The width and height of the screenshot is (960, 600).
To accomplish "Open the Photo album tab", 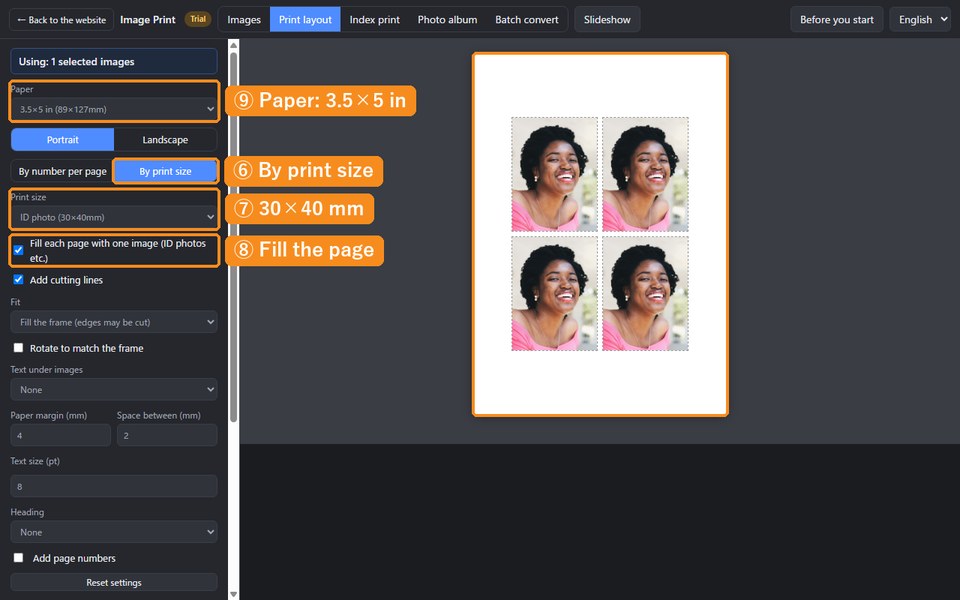I will click(x=447, y=20).
